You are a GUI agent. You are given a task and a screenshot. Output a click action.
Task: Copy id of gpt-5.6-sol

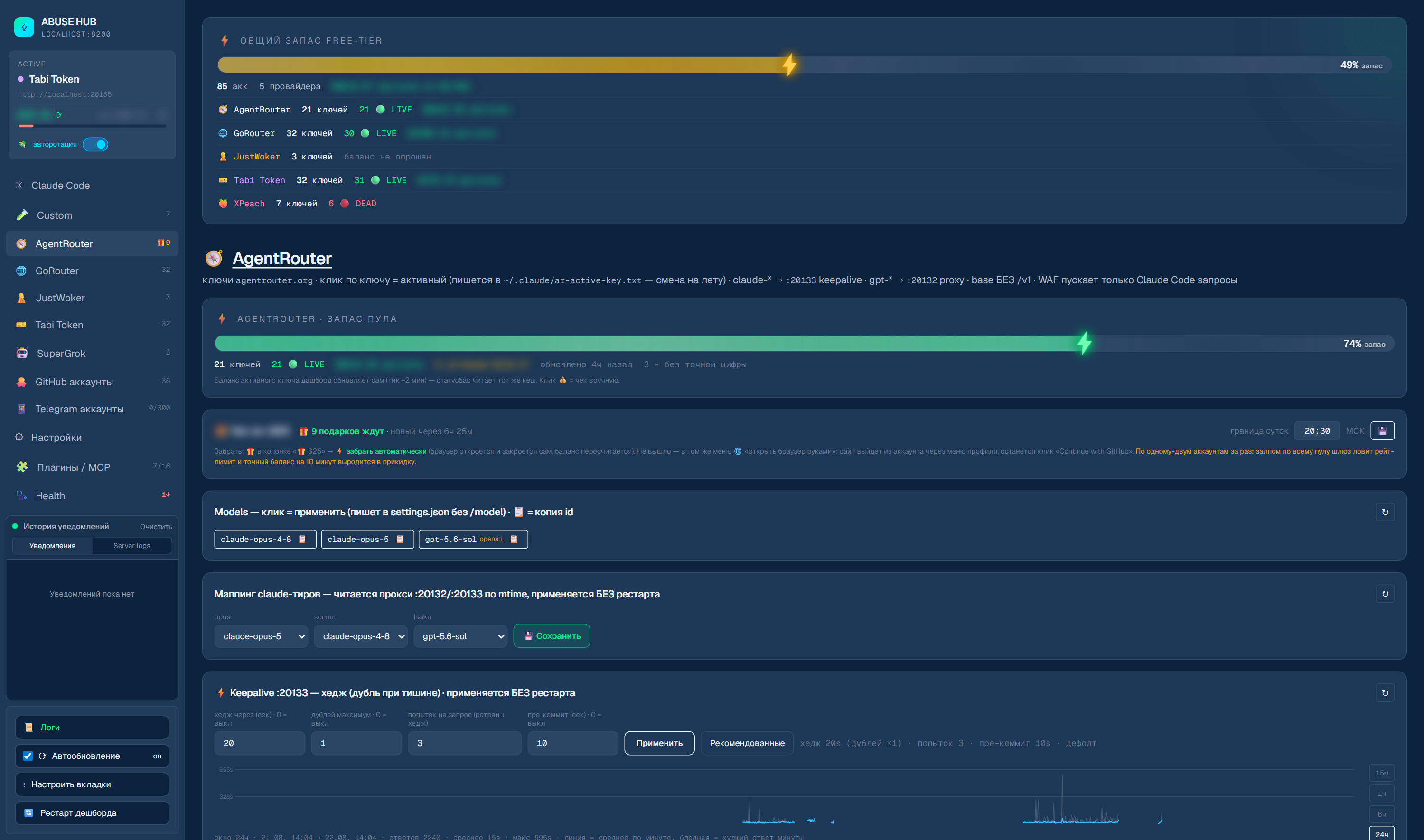tap(514, 540)
